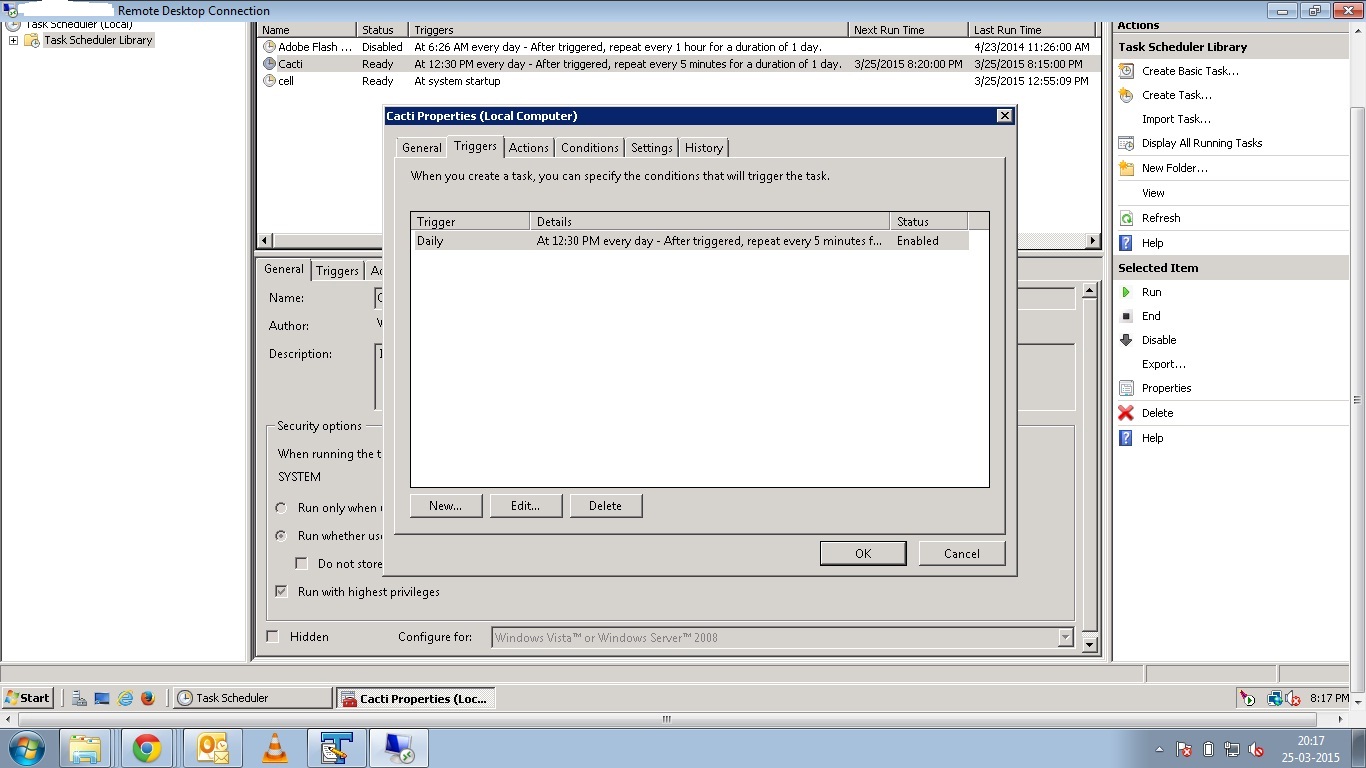Click the New... trigger button
The image size is (1366, 768).
[446, 506]
